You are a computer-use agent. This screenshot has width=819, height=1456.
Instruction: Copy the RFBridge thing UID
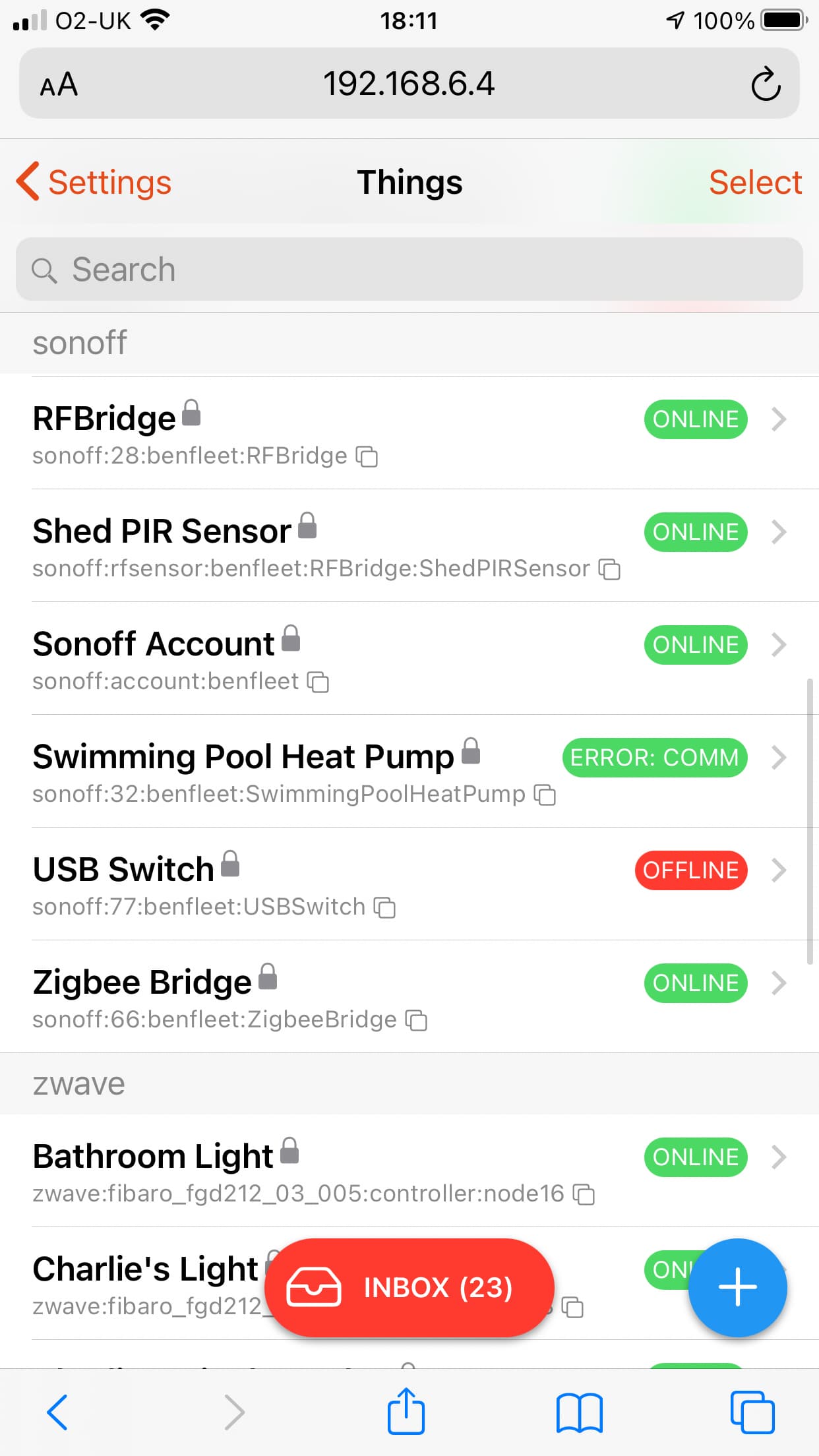click(x=367, y=456)
